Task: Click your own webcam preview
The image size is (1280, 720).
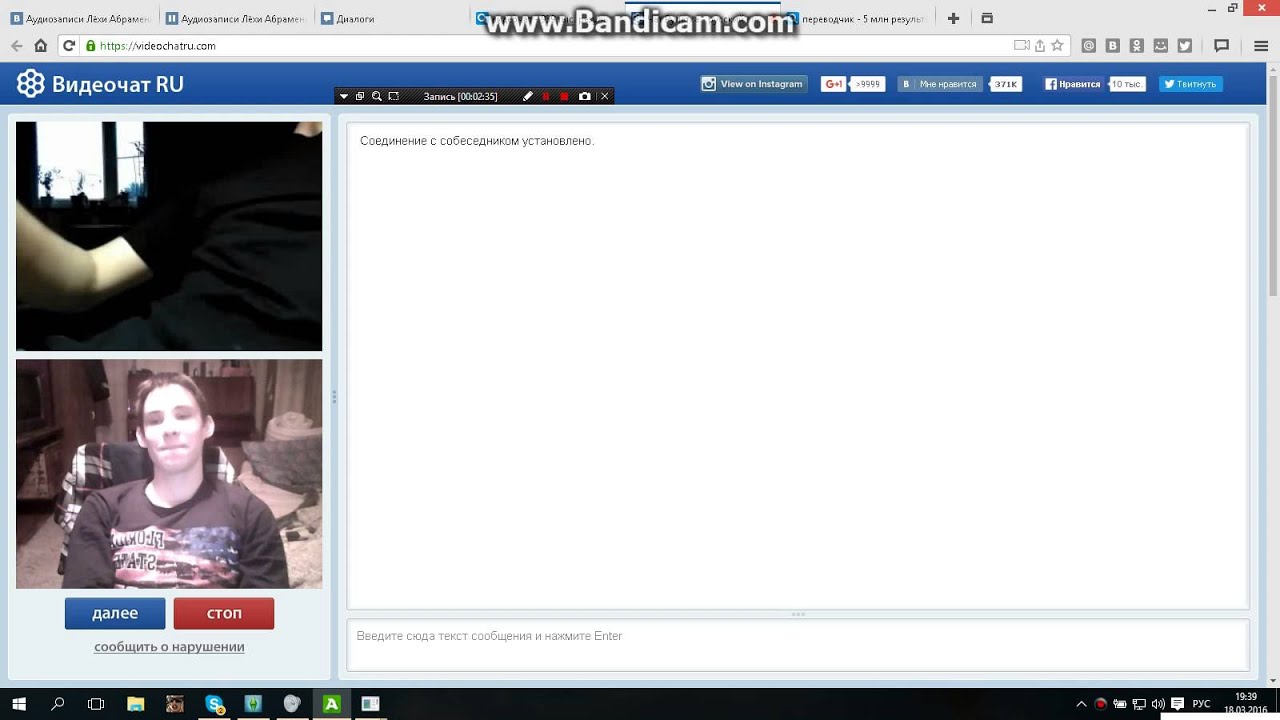Action: click(x=169, y=474)
